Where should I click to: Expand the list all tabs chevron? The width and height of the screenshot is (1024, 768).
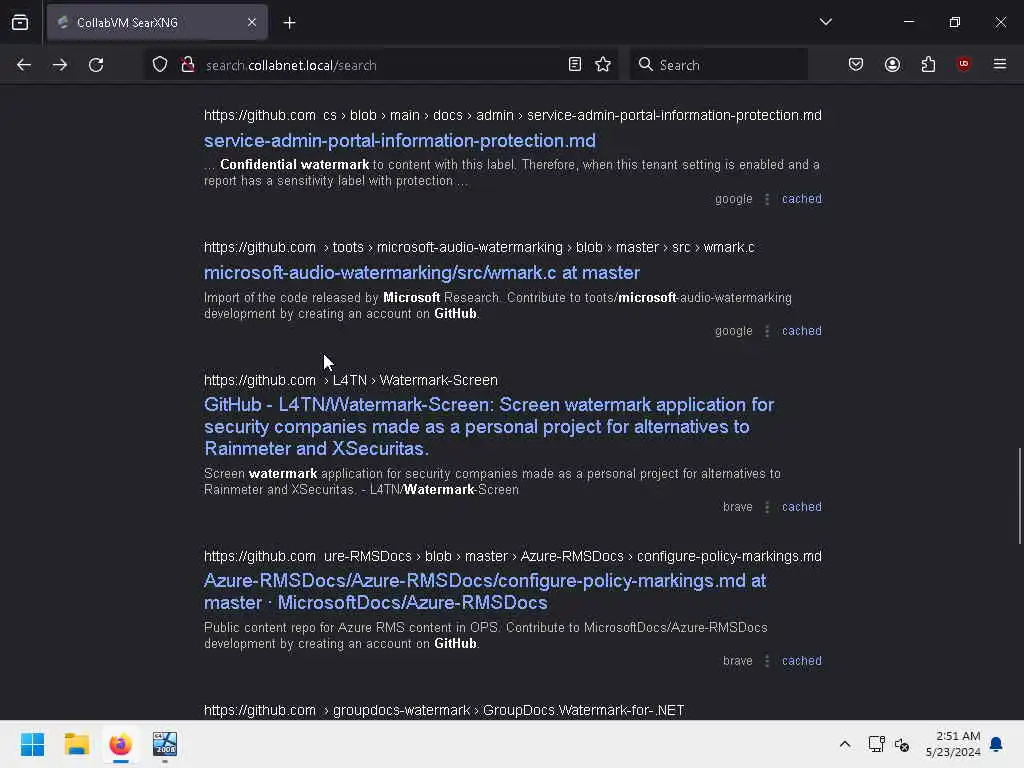825,22
